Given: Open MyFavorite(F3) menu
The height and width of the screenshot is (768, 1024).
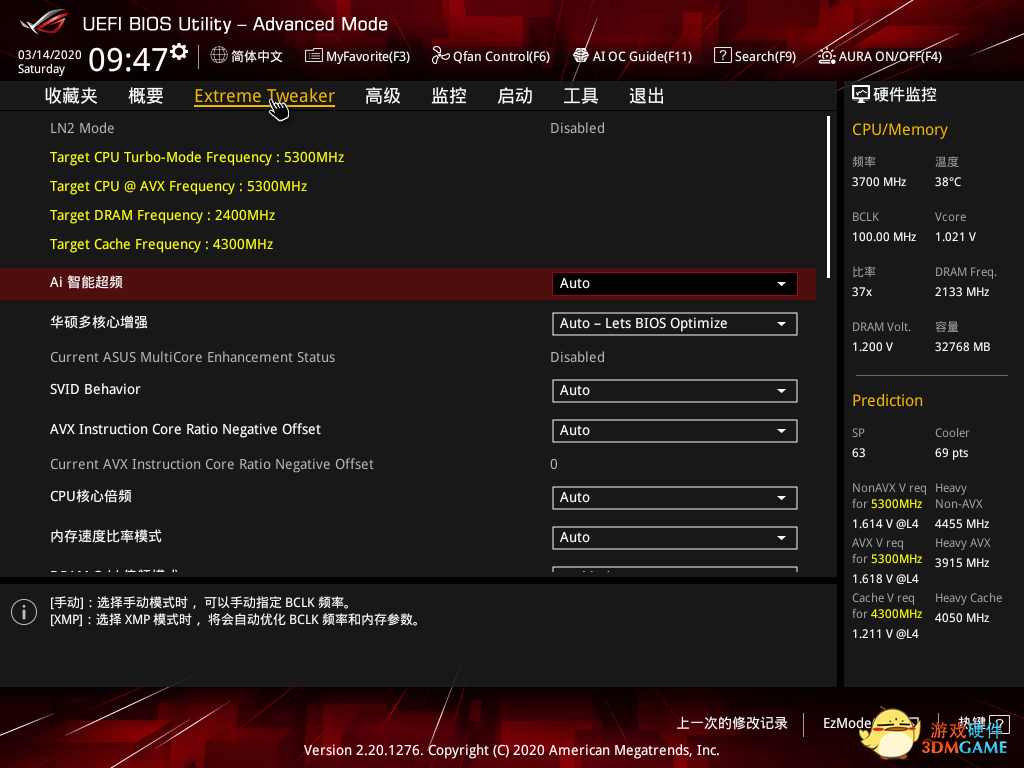Looking at the screenshot, I should [x=357, y=56].
